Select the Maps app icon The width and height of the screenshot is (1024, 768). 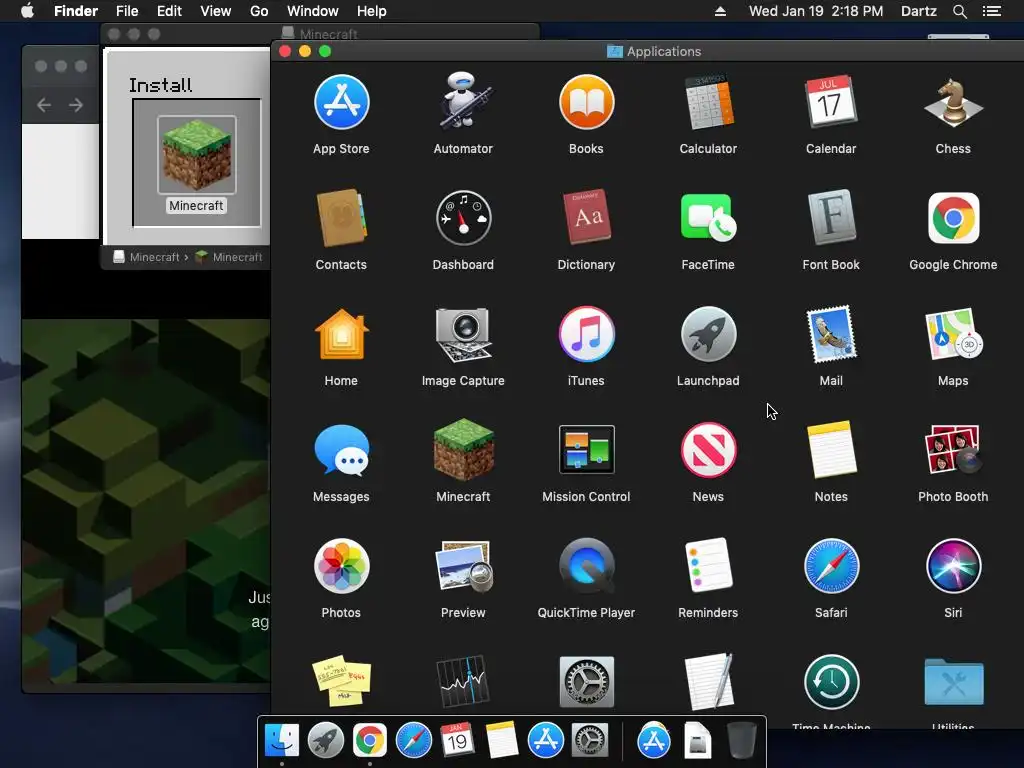click(x=953, y=334)
